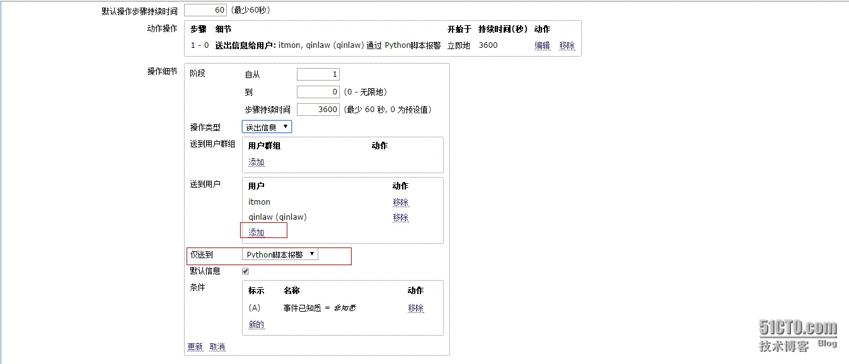Image resolution: width=849 pixels, height=364 pixels.
Task: Focus the 自从 step input field
Action: point(318,75)
